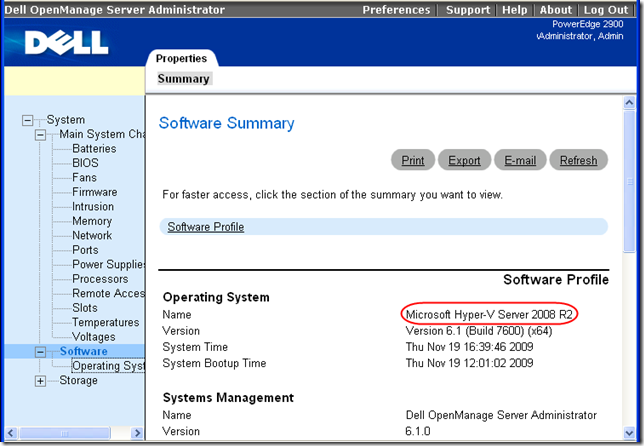Open Slots in the tree
This screenshot has width=644, height=446.
pyautogui.click(x=85, y=308)
